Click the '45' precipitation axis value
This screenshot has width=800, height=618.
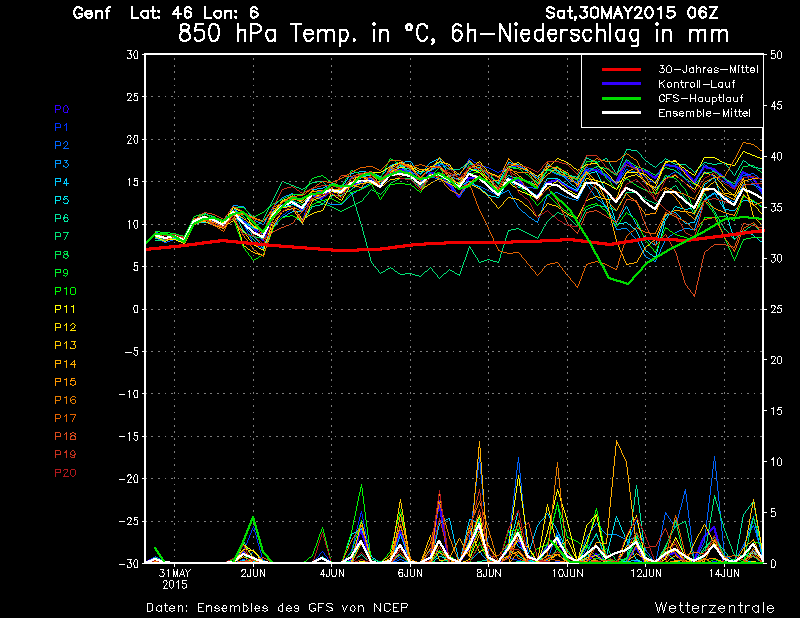(776, 106)
